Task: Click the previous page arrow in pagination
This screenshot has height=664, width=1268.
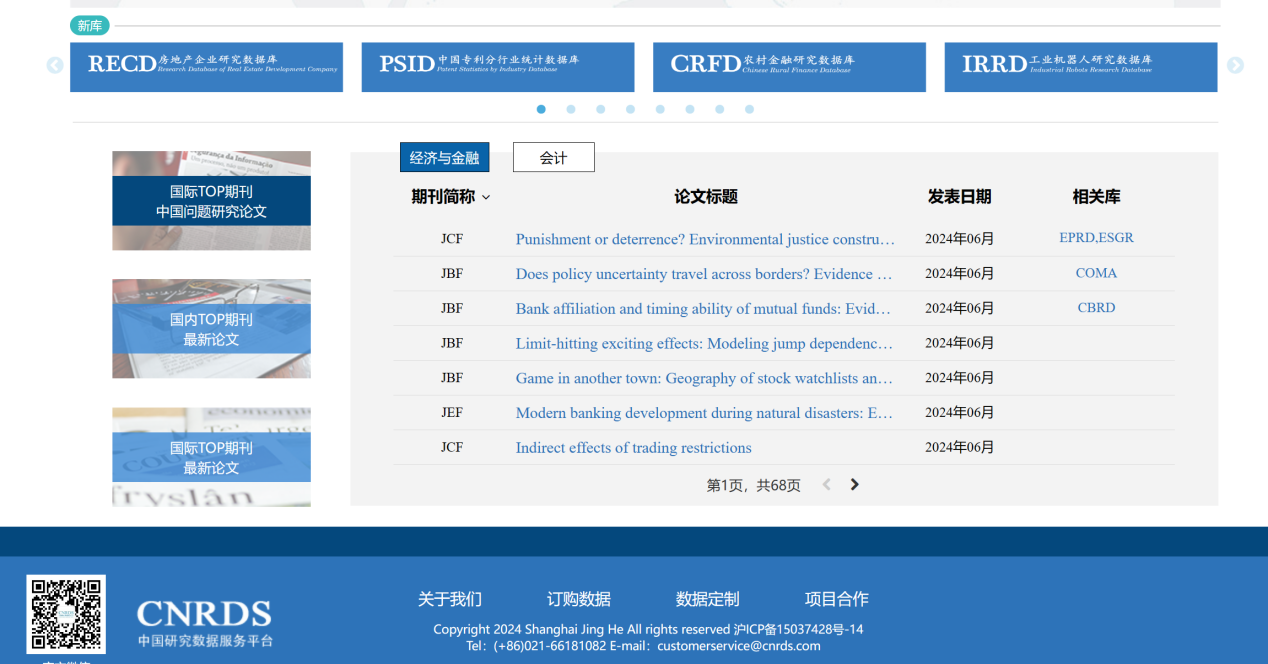Action: (x=826, y=485)
